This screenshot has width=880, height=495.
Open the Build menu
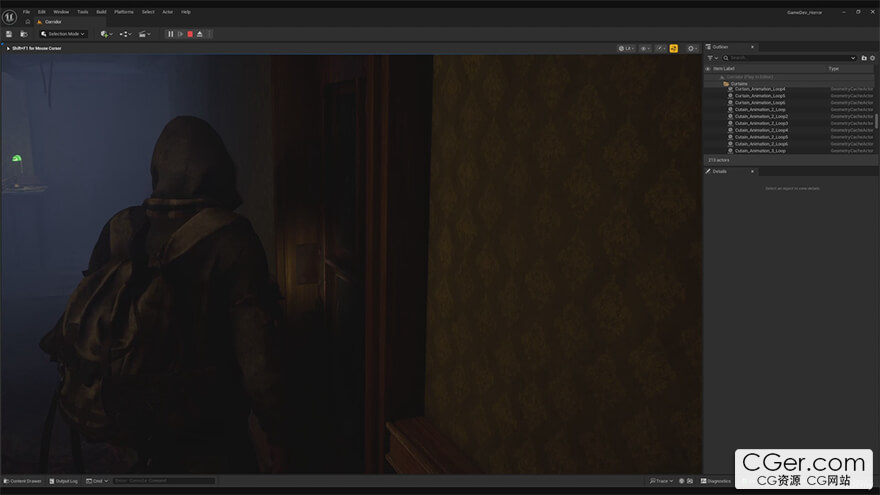tap(101, 12)
